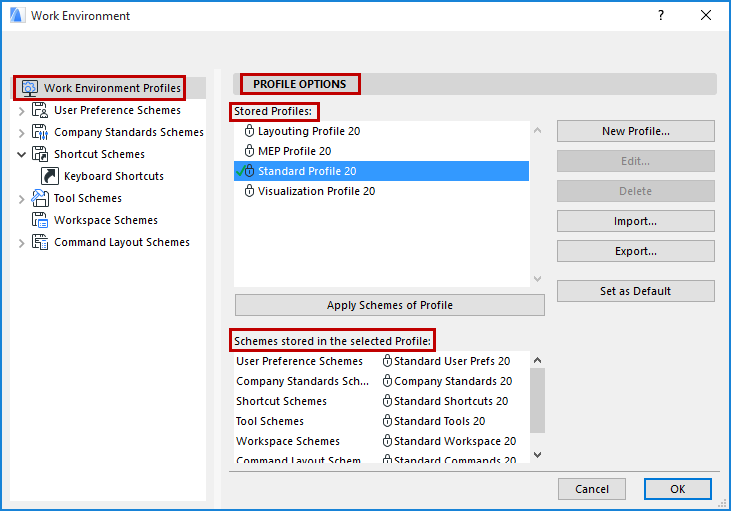Viewport: 731px width, 511px height.
Task: Expand the User Preference Schemes tree node
Action: tap(22, 111)
